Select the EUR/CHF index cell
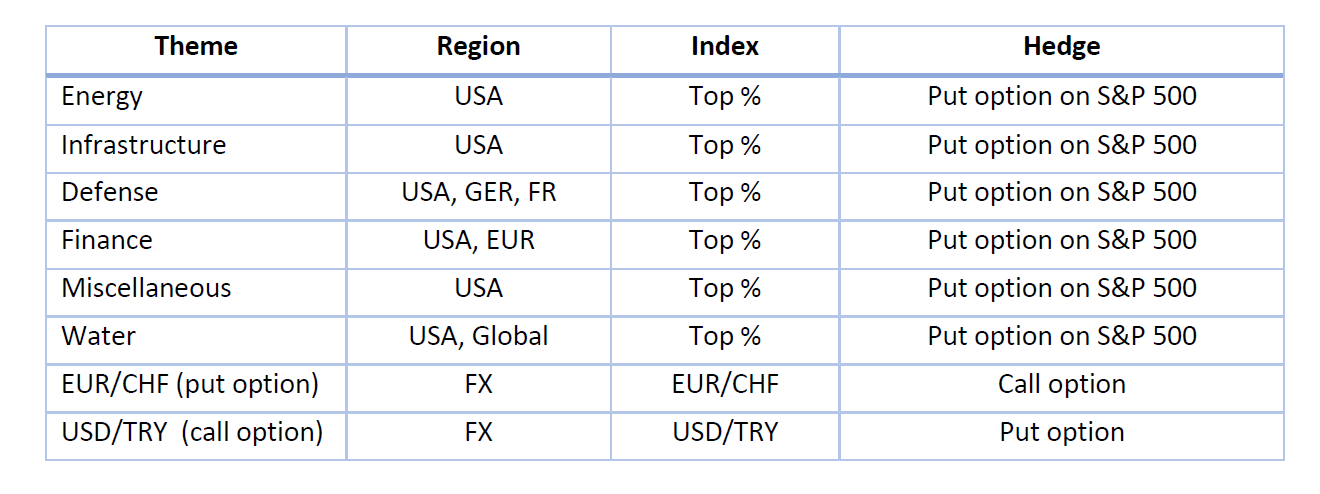Screen dimensions: 1320x494 [x=724, y=384]
